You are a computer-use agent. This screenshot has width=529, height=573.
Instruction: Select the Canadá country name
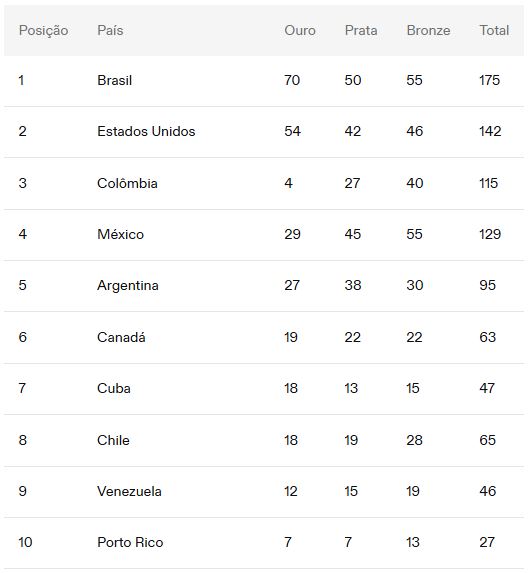point(121,337)
